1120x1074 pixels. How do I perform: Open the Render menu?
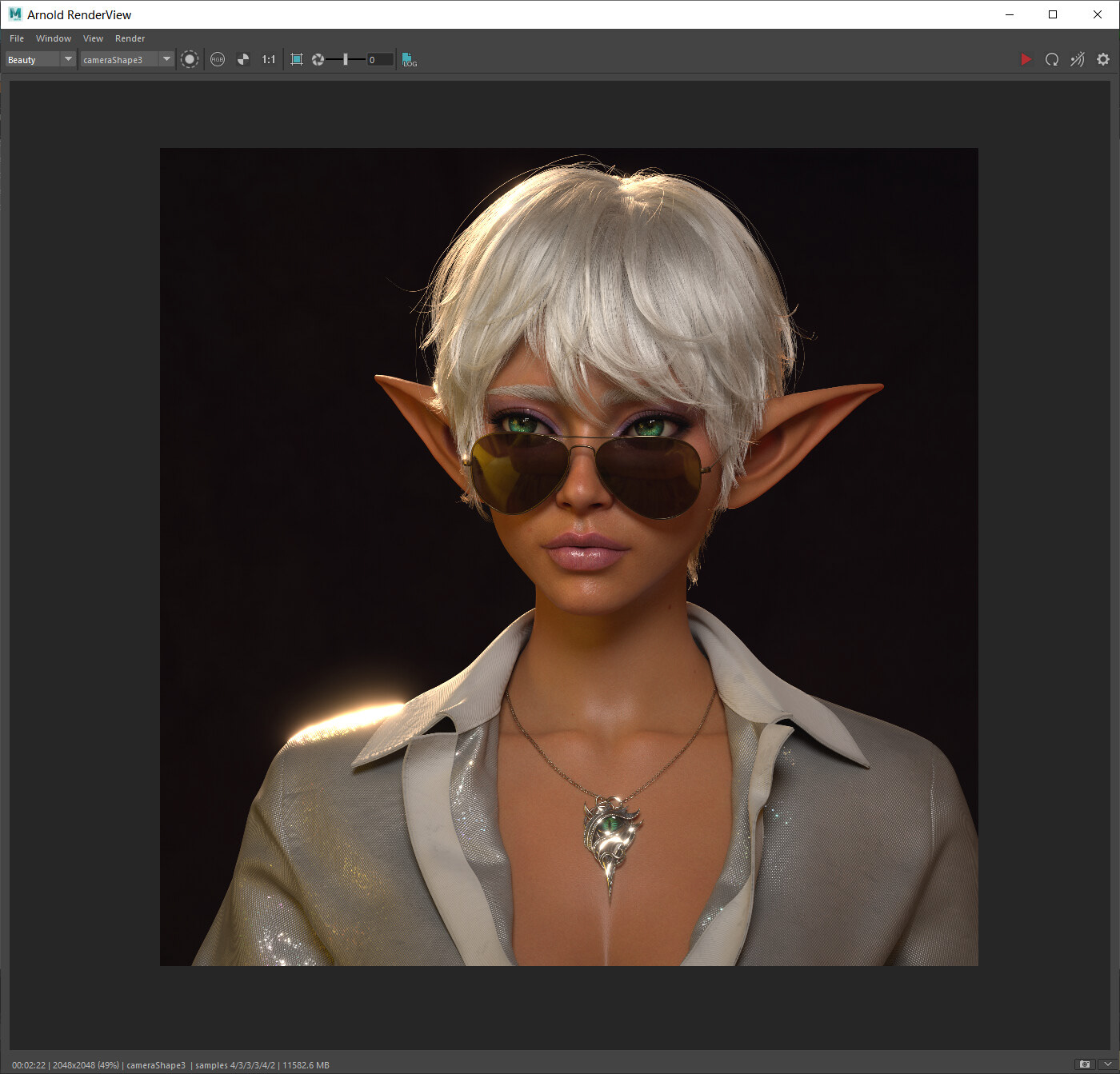point(130,38)
